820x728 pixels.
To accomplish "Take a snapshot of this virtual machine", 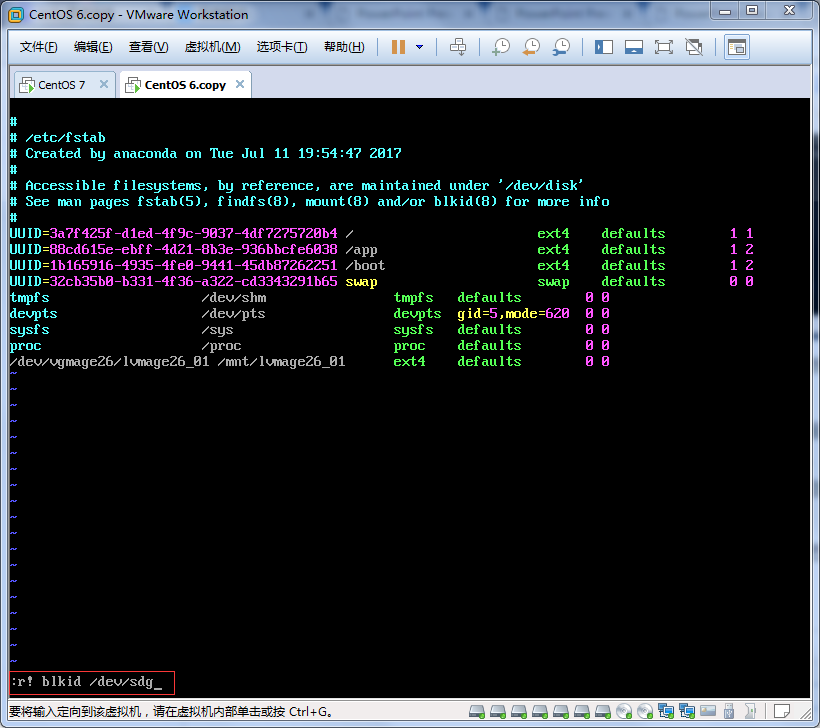I will coord(500,47).
